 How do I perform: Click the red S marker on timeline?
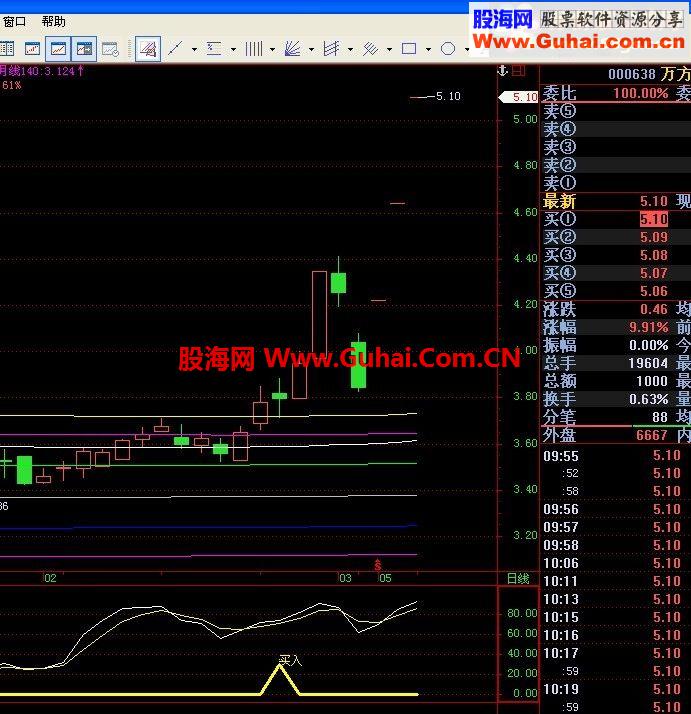tap(378, 565)
